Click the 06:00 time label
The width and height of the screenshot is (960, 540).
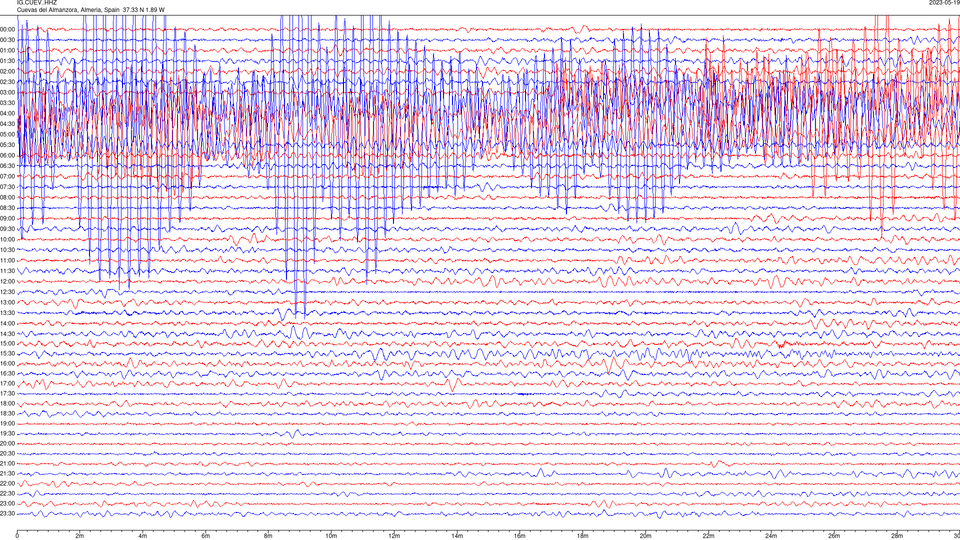click(x=7, y=156)
